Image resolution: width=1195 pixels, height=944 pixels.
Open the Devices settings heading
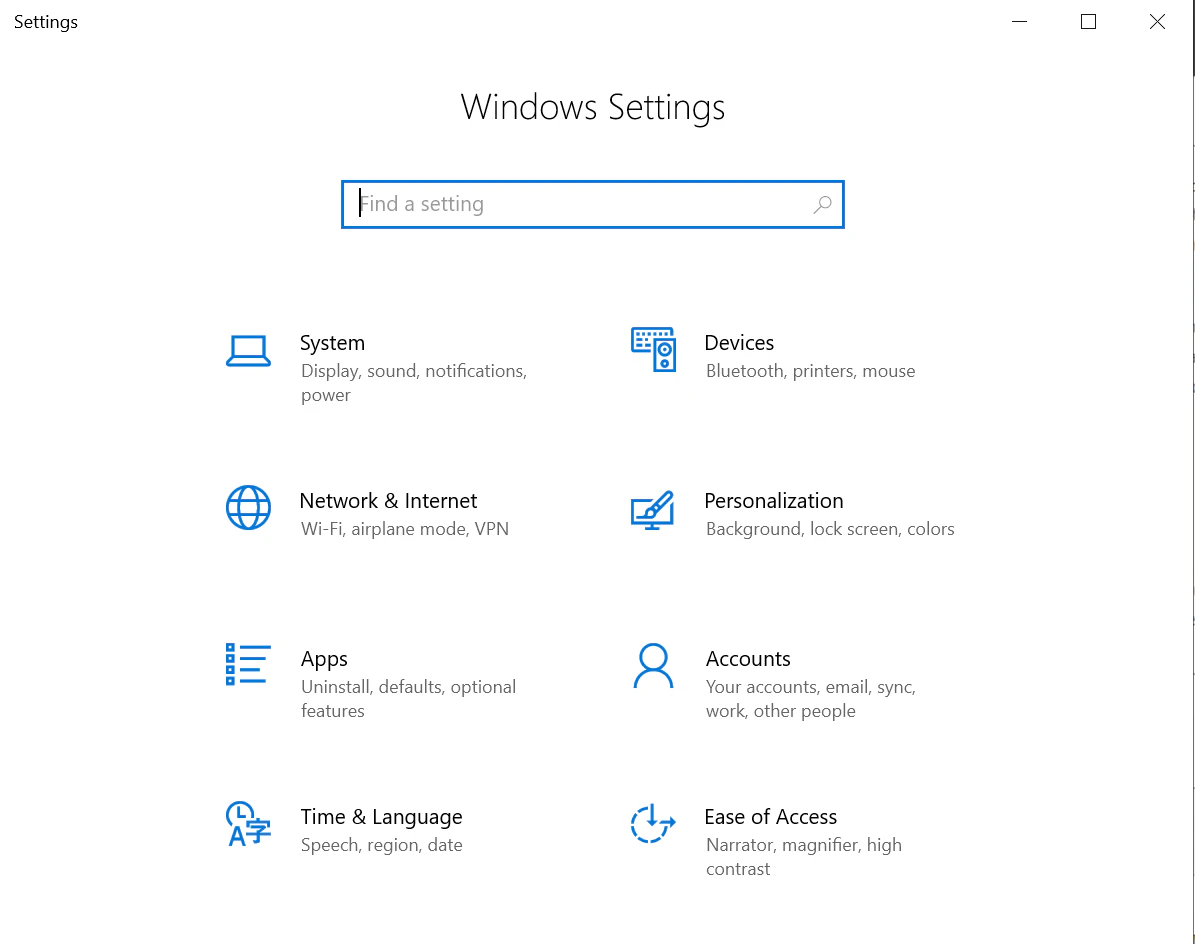(x=738, y=343)
